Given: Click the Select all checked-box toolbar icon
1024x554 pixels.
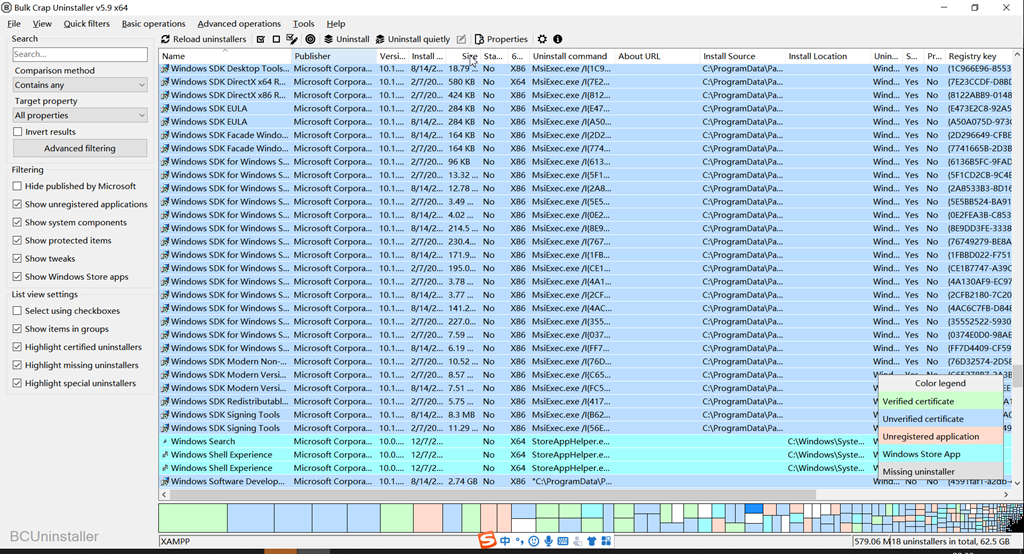Looking at the screenshot, I should tap(261, 40).
